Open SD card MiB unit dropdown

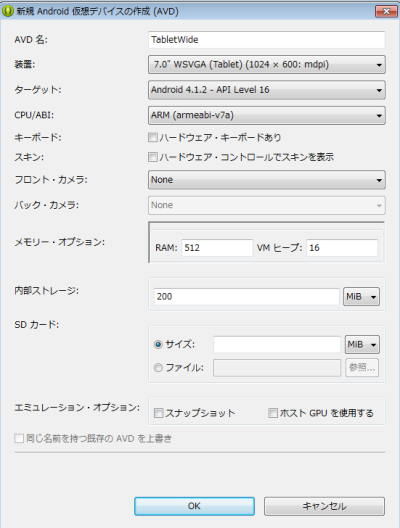[362, 344]
